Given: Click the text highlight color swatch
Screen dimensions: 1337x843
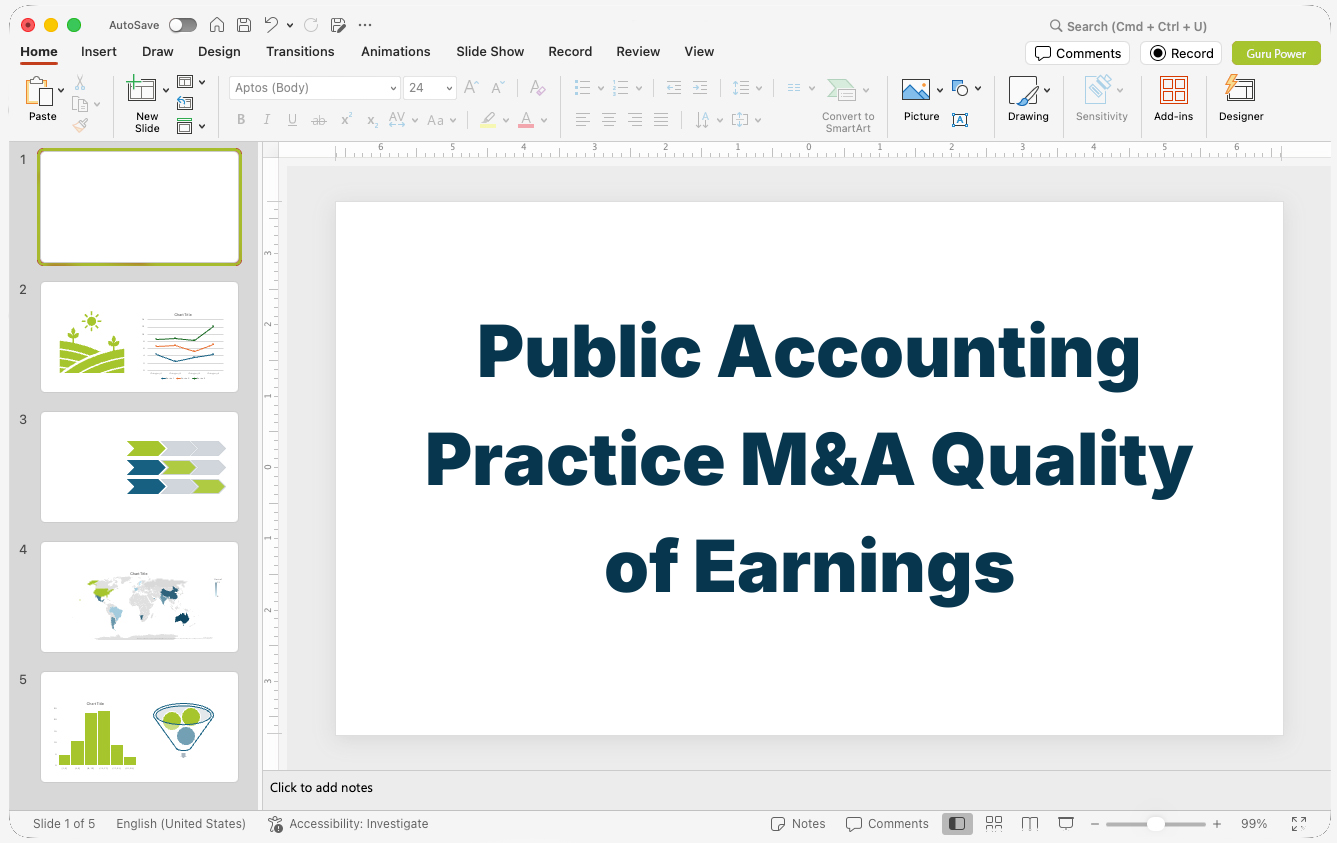Looking at the screenshot, I should click(x=488, y=120).
